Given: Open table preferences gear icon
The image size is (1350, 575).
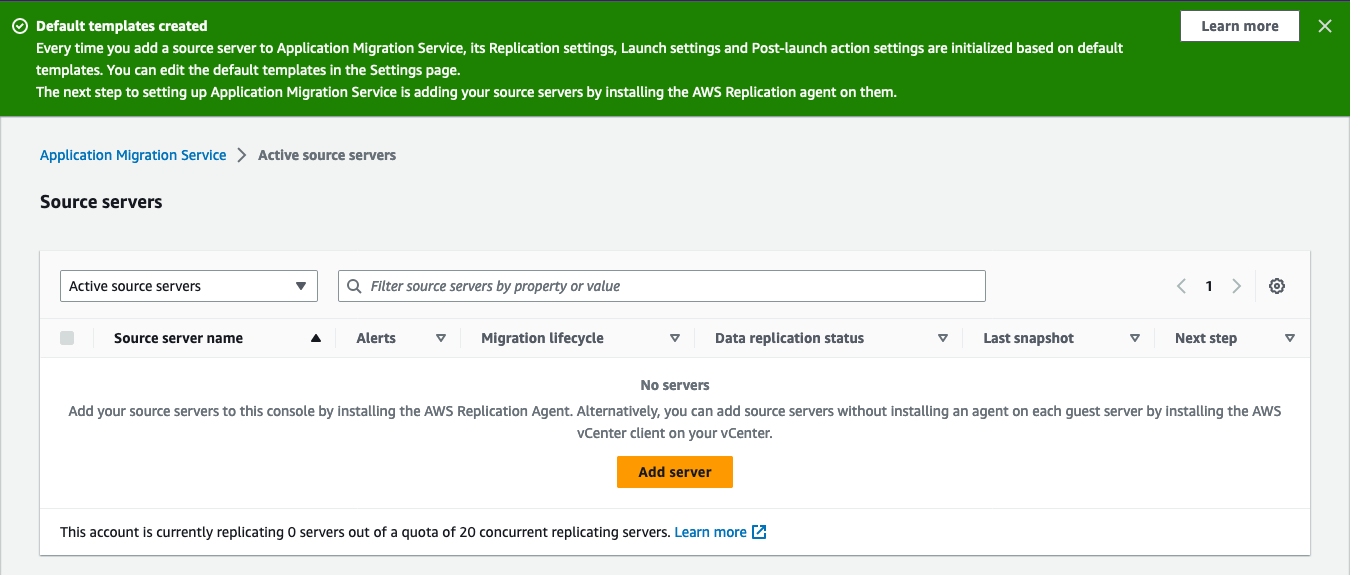Looking at the screenshot, I should 1277,286.
